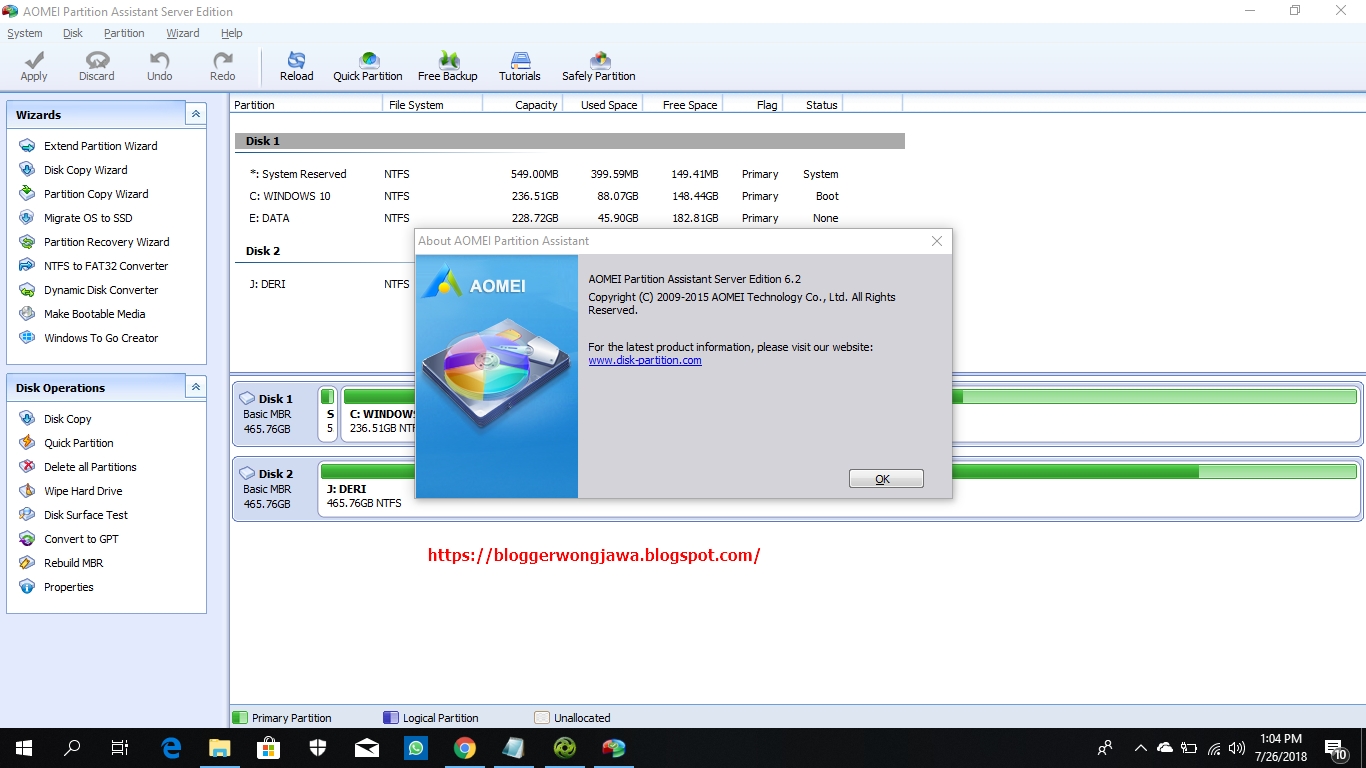Open WhatsApp from the taskbar

(x=416, y=747)
